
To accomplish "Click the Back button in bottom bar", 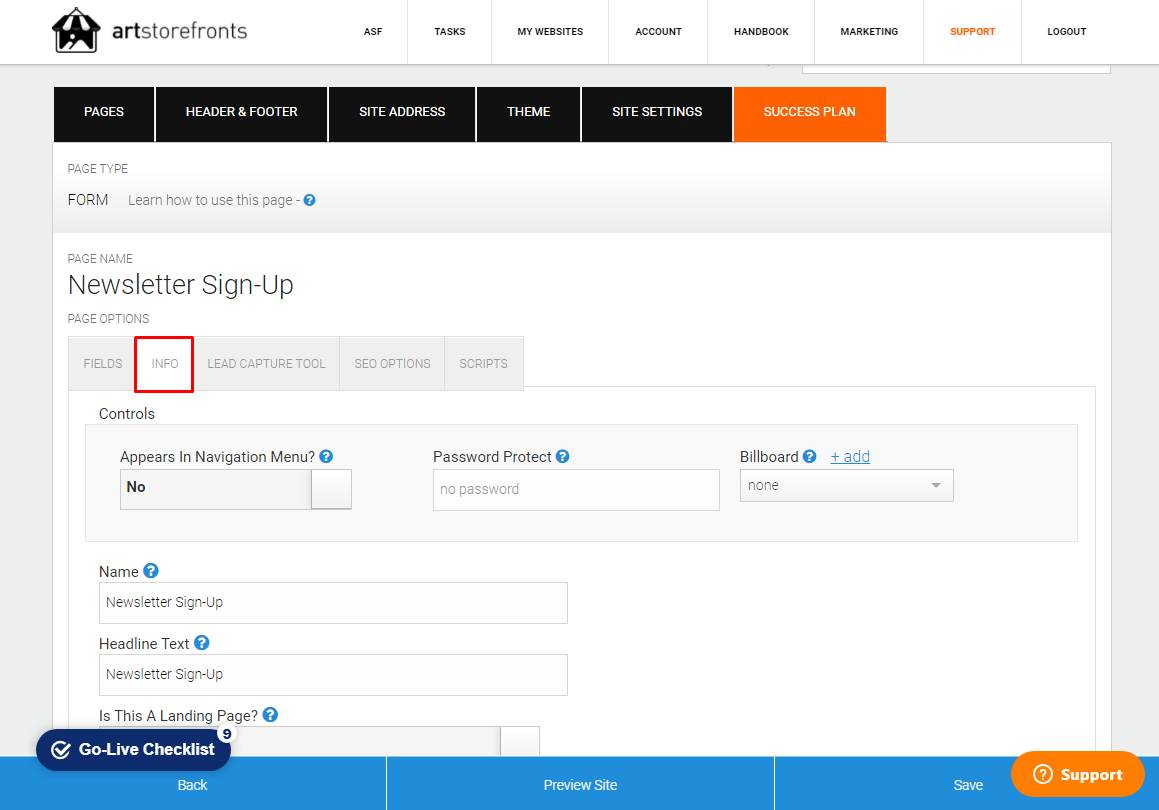I will tap(193, 785).
